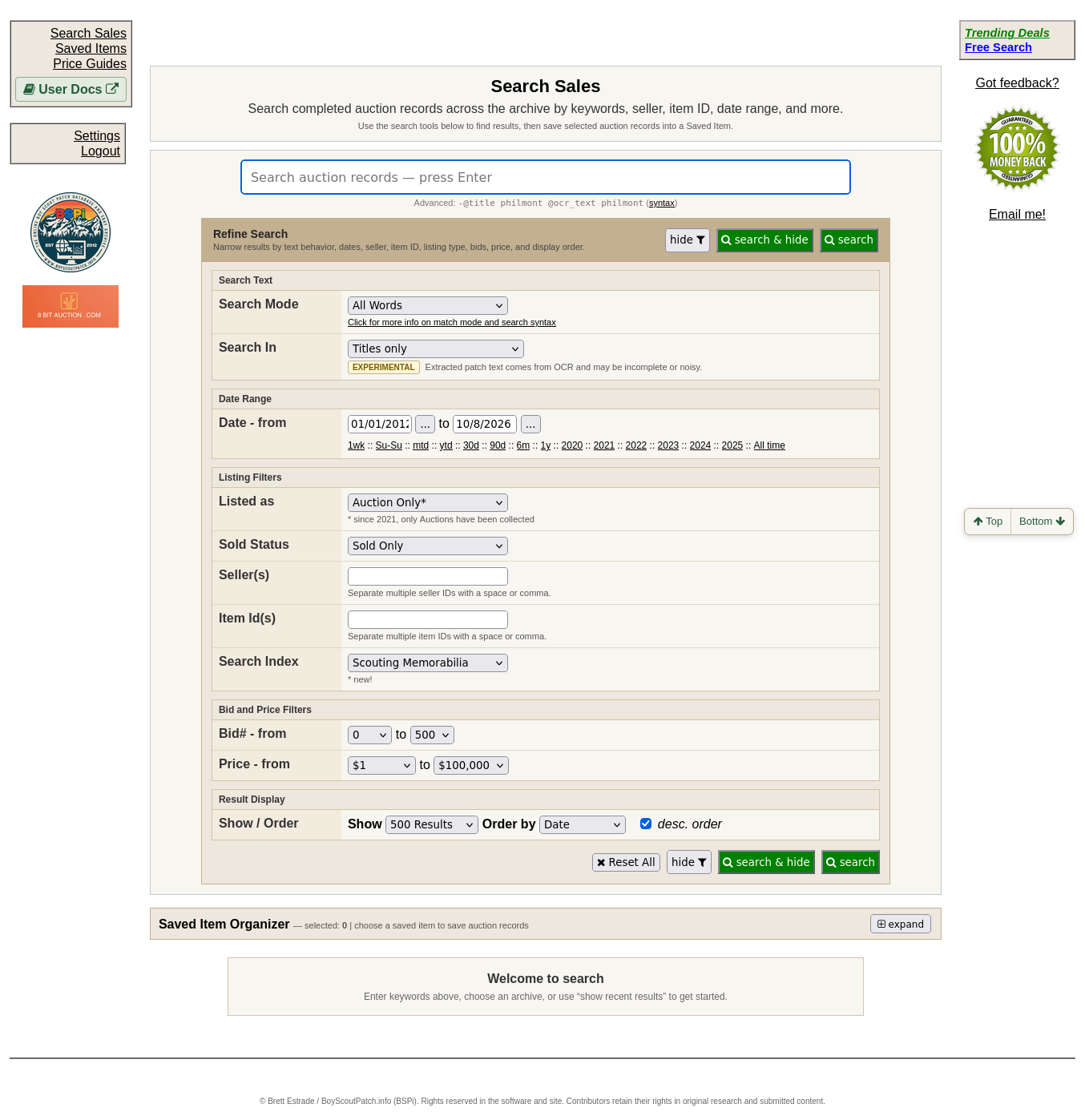
Task: Click top 'search & hide' button
Action: click(x=764, y=240)
